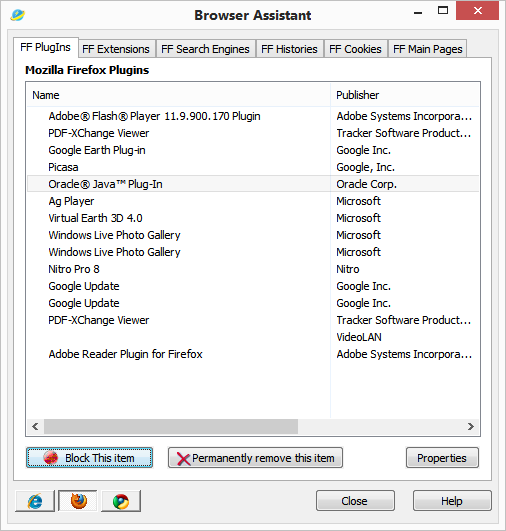The image size is (506, 531).
Task: Select Adobe Flash Player 11.9.900.170 Plugin row
Action: (x=253, y=116)
